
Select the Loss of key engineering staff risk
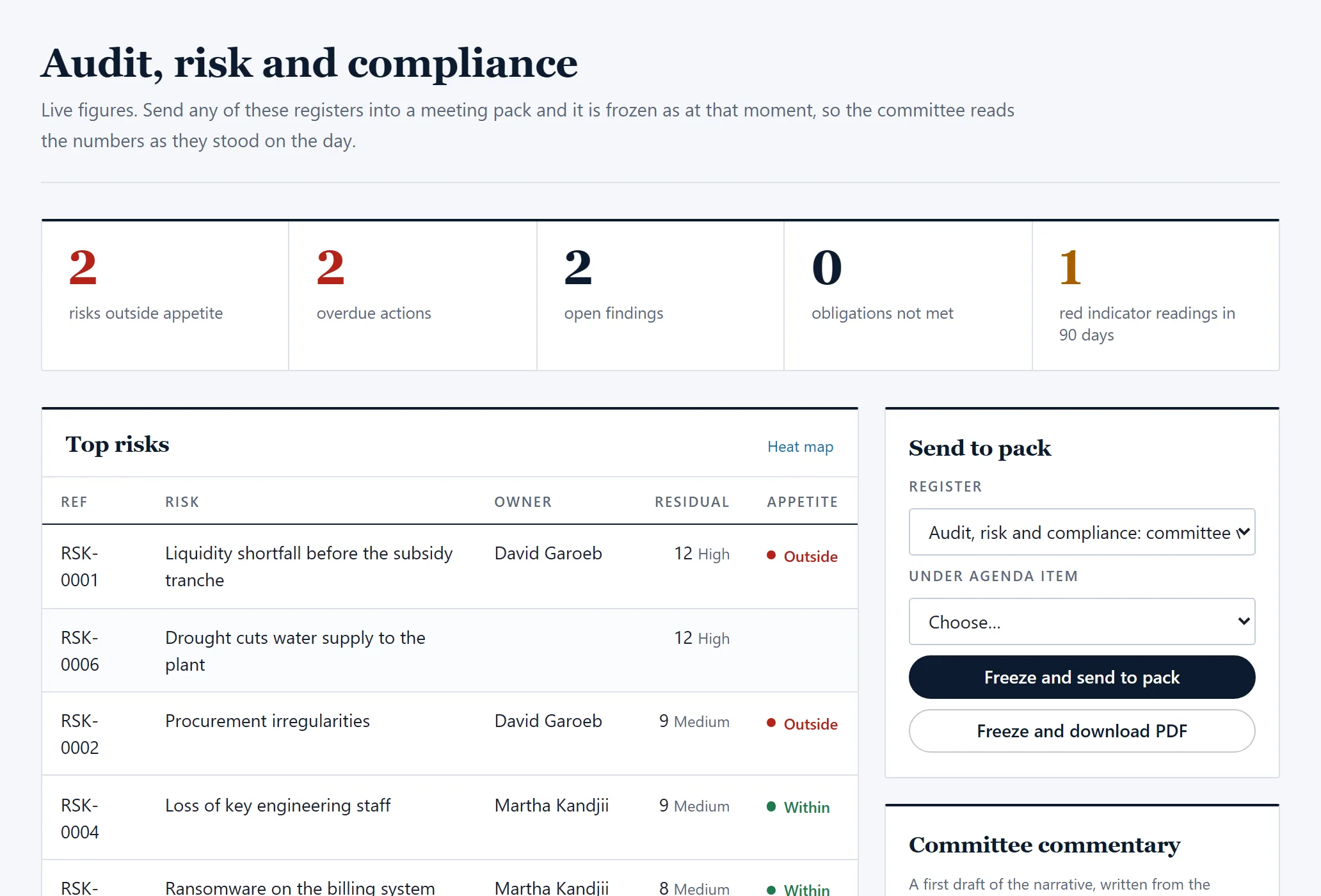point(278,806)
